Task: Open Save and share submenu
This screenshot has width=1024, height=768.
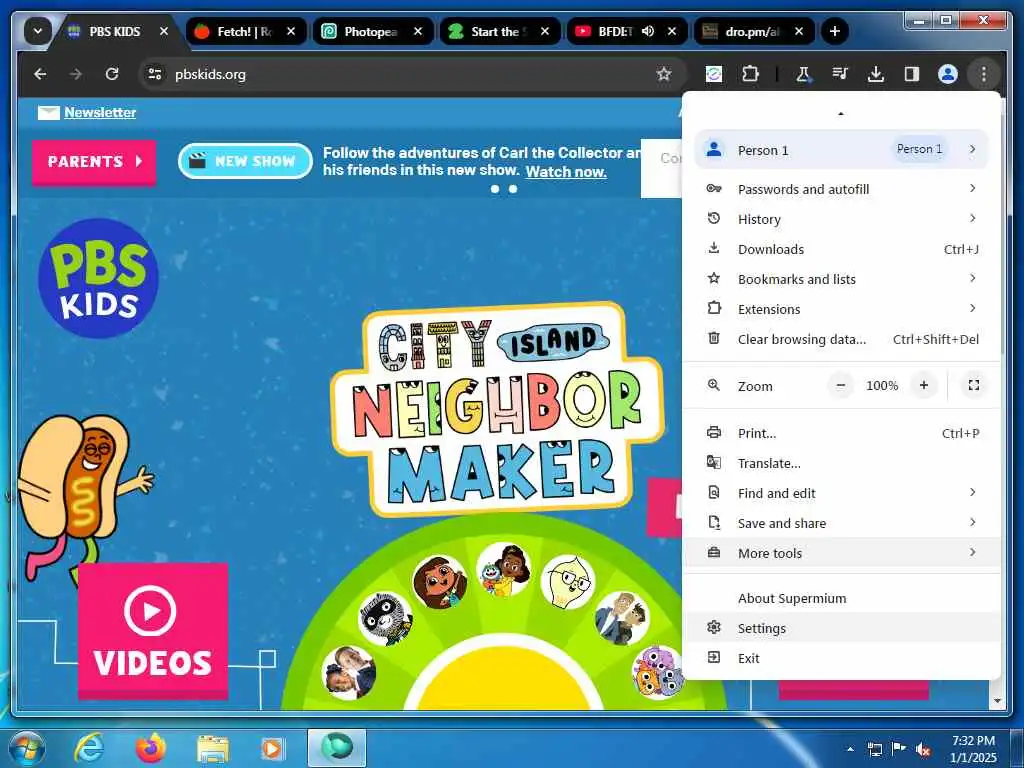Action: [841, 524]
